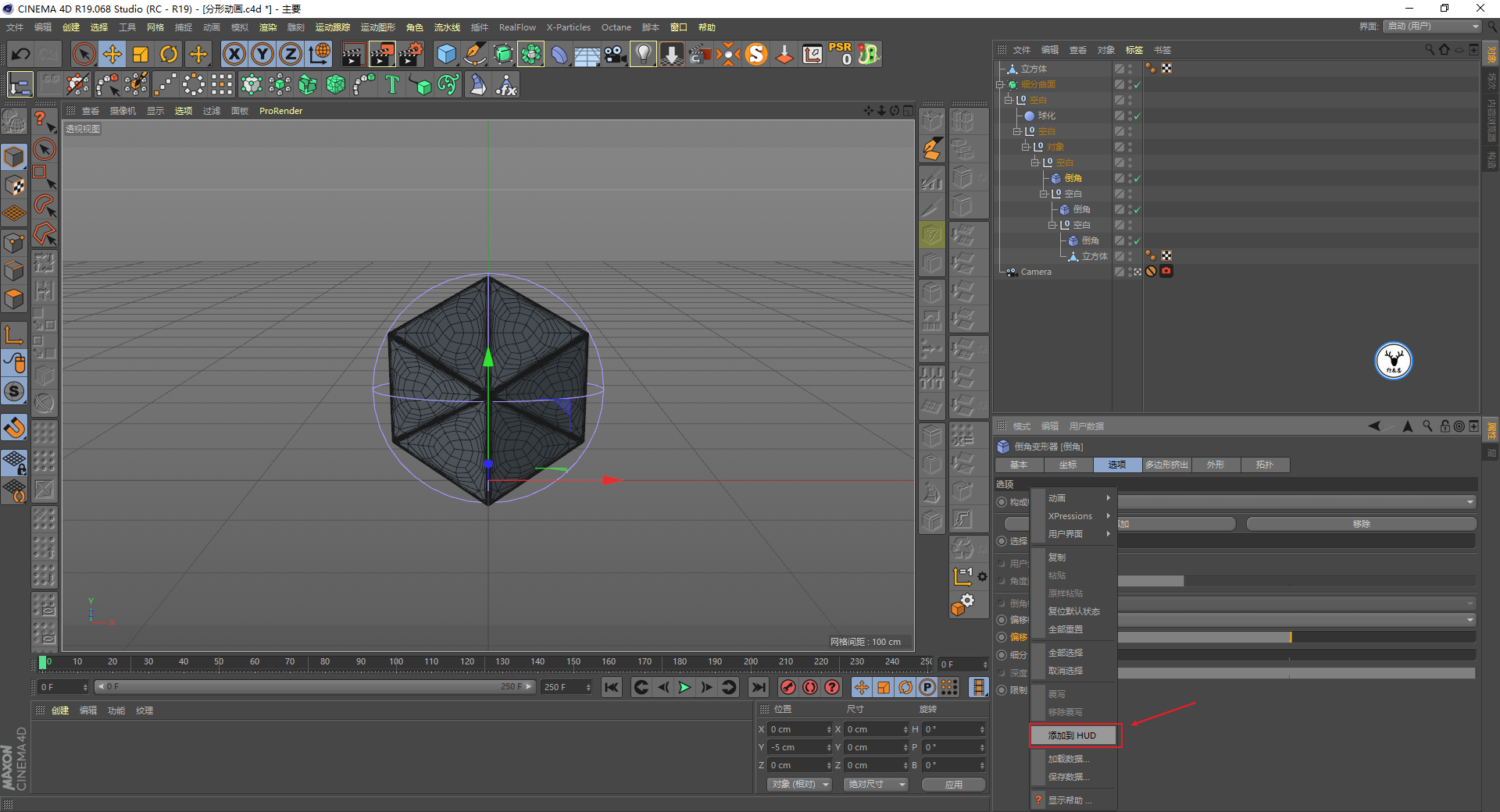This screenshot has width=1500, height=812.
Task: Activate the Move tool
Action: pos(112,54)
